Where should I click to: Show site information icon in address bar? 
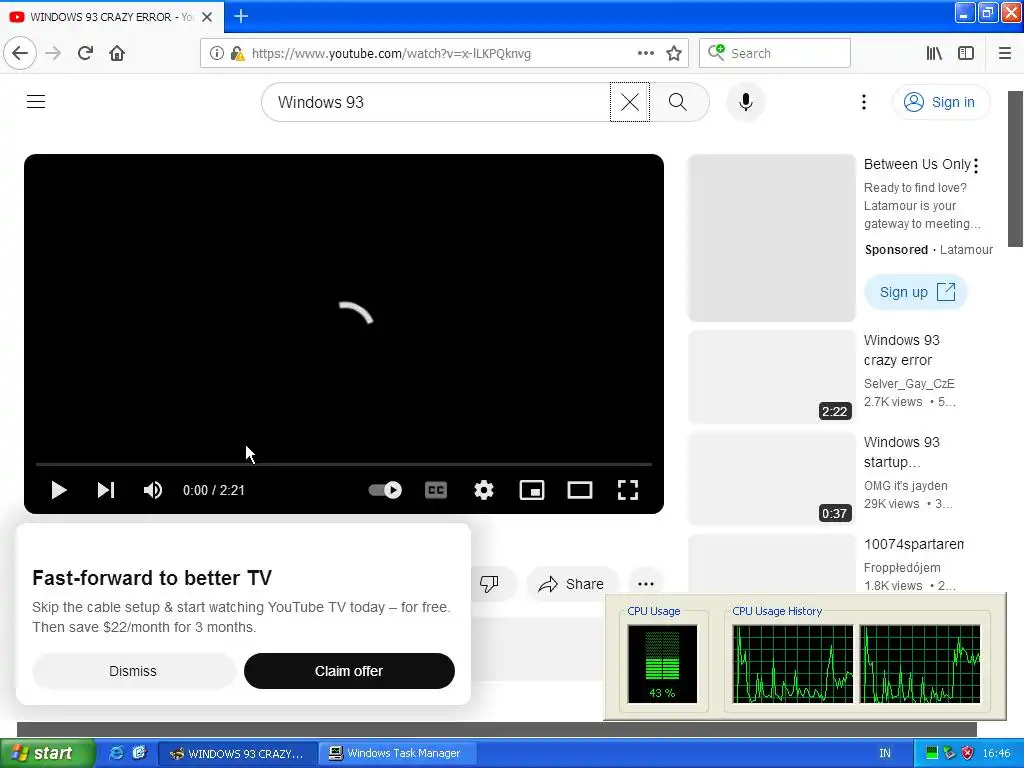[x=217, y=53]
